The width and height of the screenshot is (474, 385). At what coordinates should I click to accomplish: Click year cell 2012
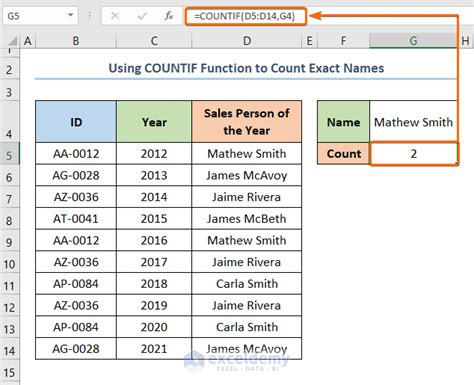[x=154, y=154]
